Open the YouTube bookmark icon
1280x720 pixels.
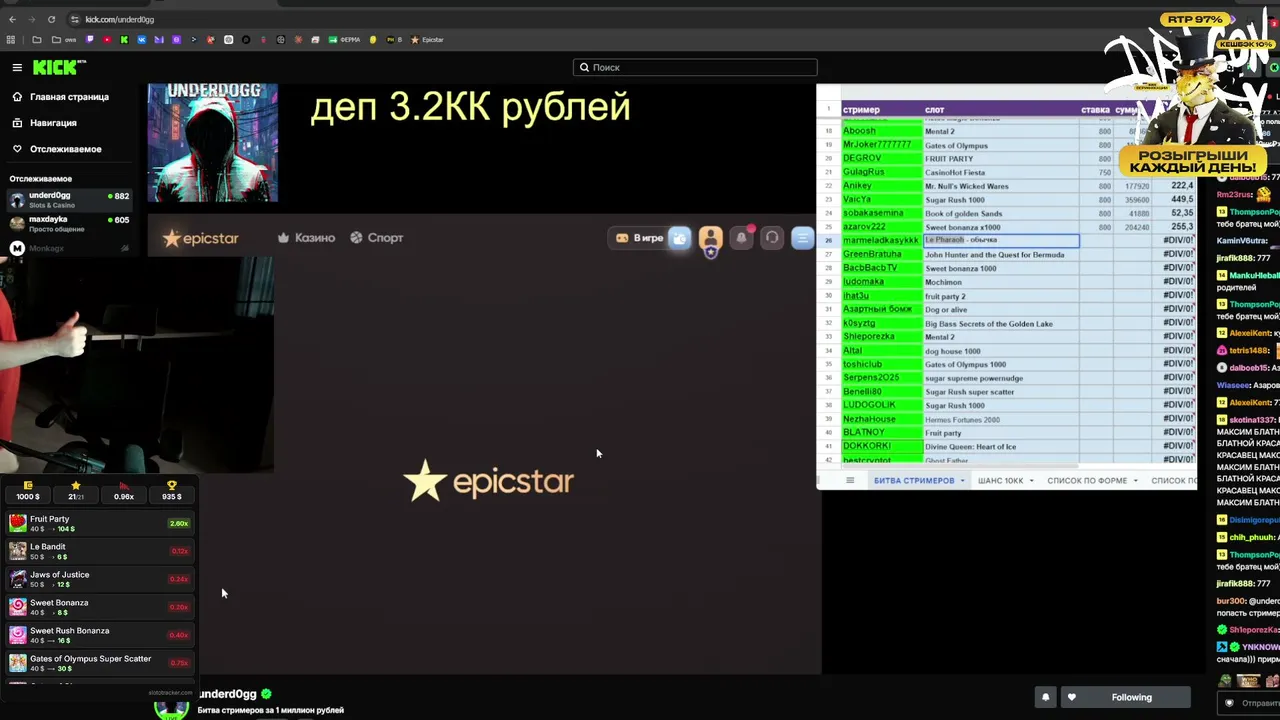tap(107, 40)
